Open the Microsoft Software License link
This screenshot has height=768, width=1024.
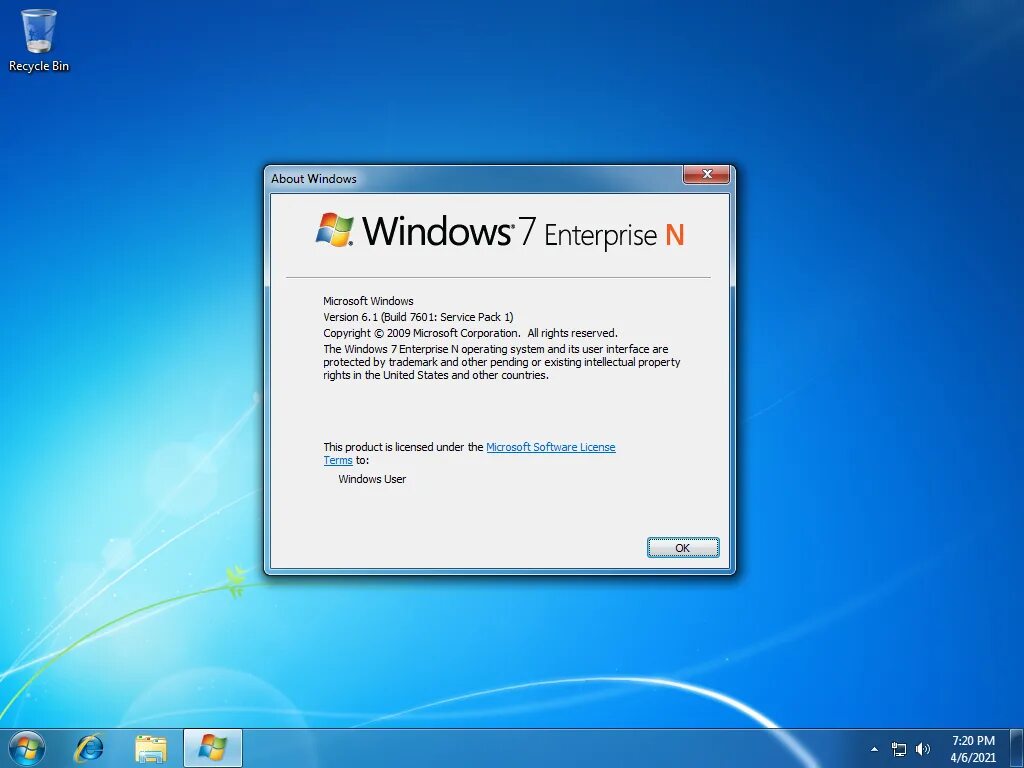pyautogui.click(x=551, y=447)
